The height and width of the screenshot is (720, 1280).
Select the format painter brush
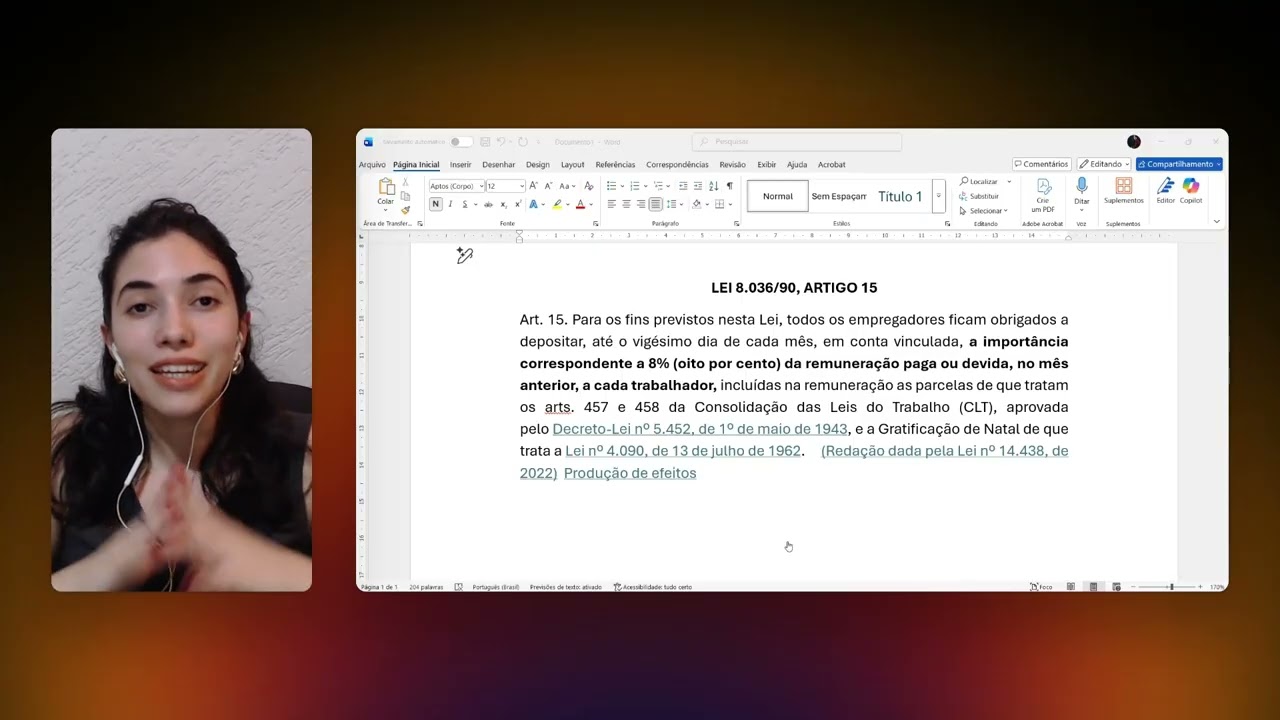tap(405, 210)
